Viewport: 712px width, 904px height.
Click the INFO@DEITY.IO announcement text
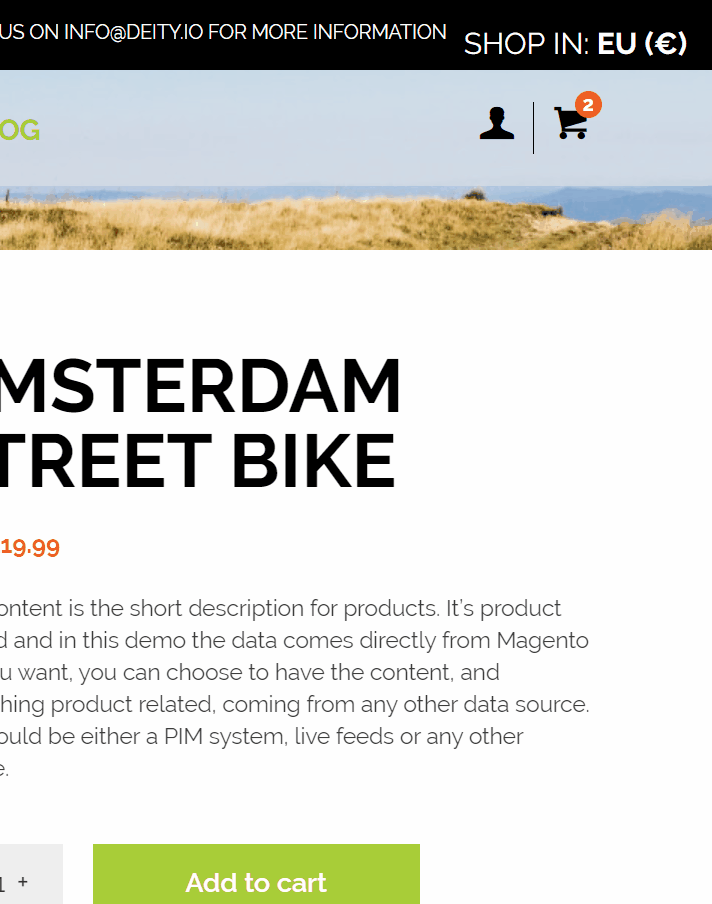click(223, 32)
